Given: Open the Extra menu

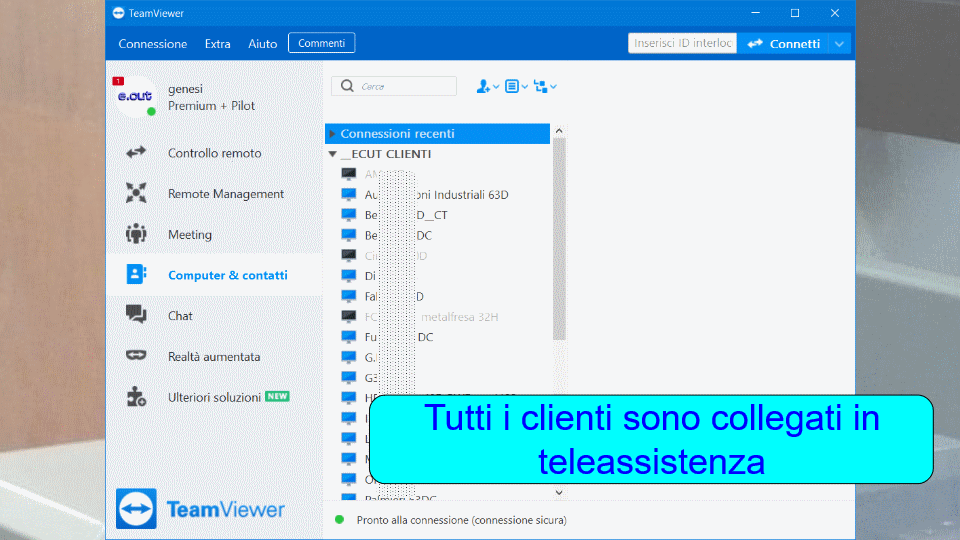Looking at the screenshot, I should [x=217, y=43].
